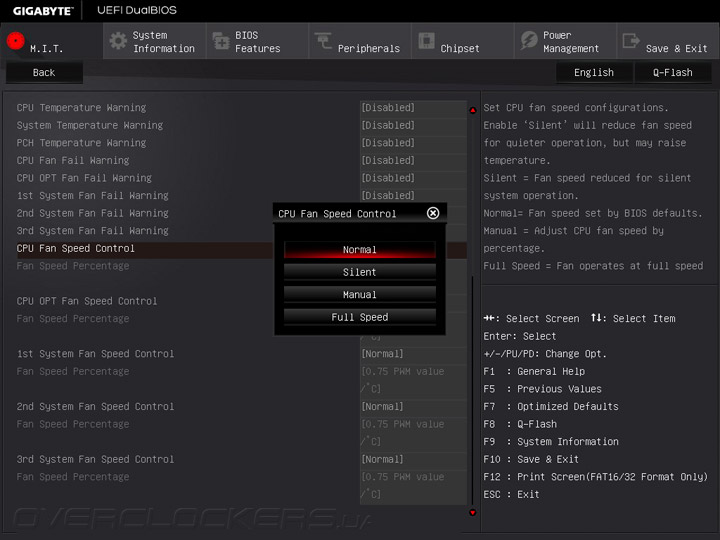
Task: Open CPU OPT Fan Fail Warning value
Action: [413, 178]
